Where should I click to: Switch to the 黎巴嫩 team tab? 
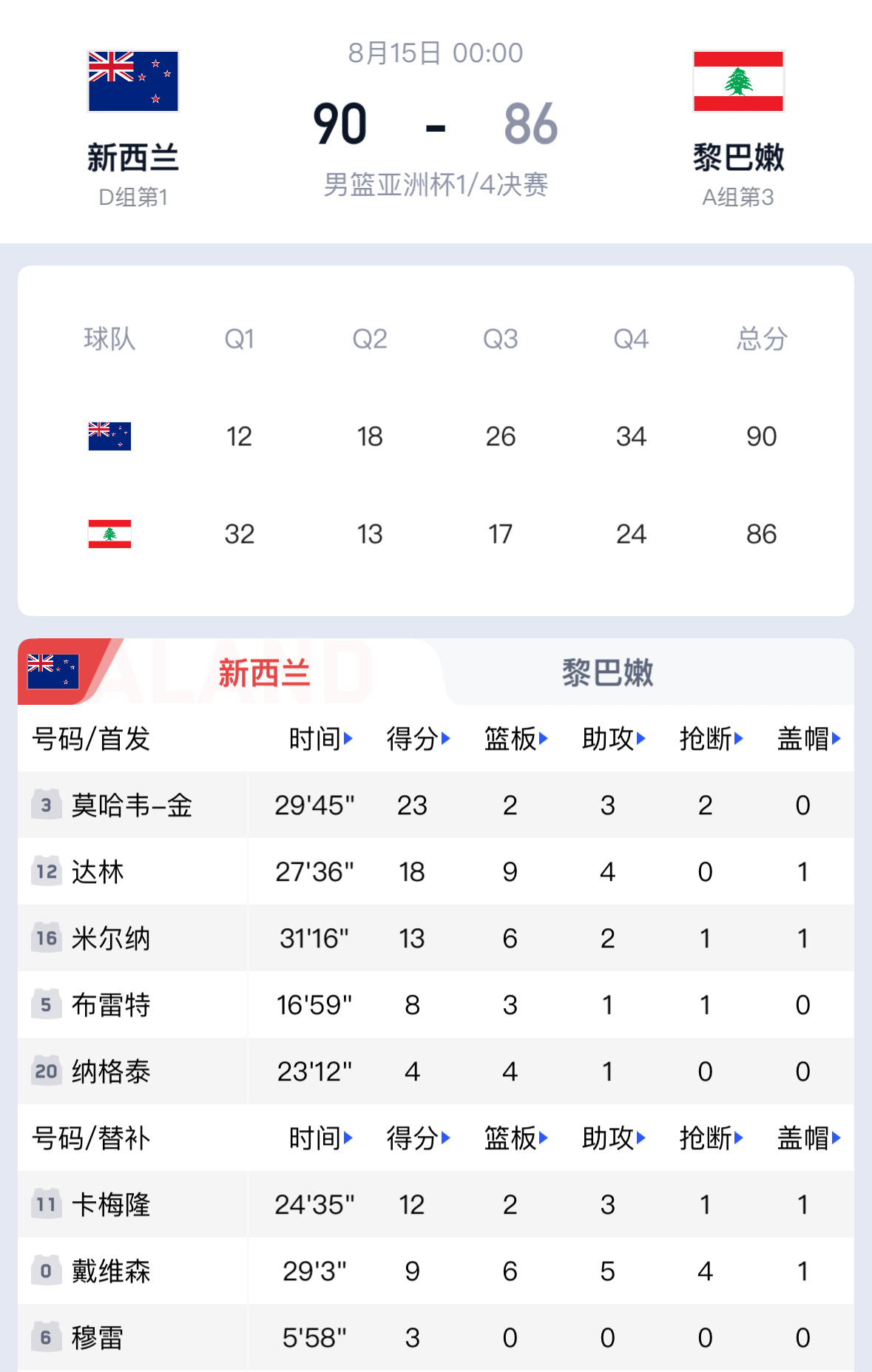pyautogui.click(x=608, y=672)
